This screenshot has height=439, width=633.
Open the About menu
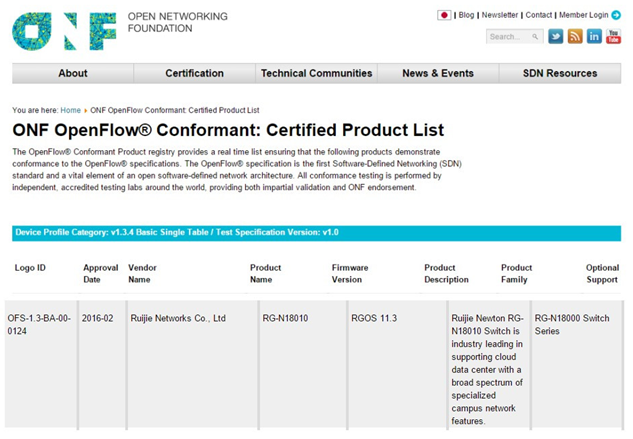tap(73, 73)
